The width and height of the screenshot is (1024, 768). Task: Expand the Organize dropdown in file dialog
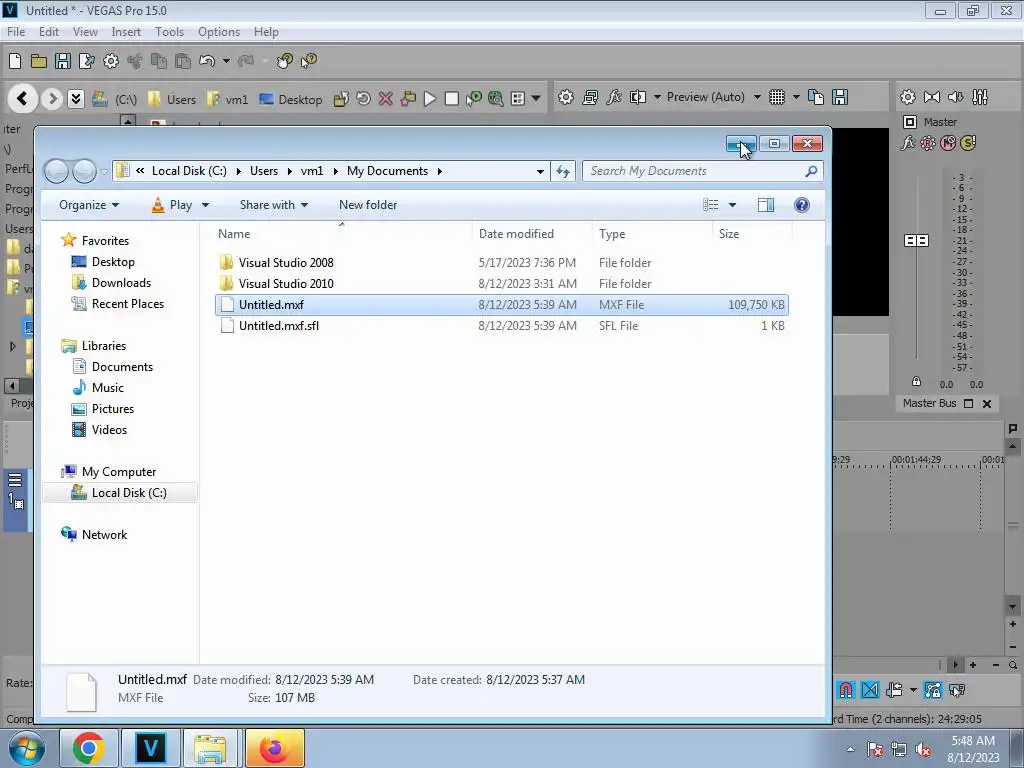(89, 205)
